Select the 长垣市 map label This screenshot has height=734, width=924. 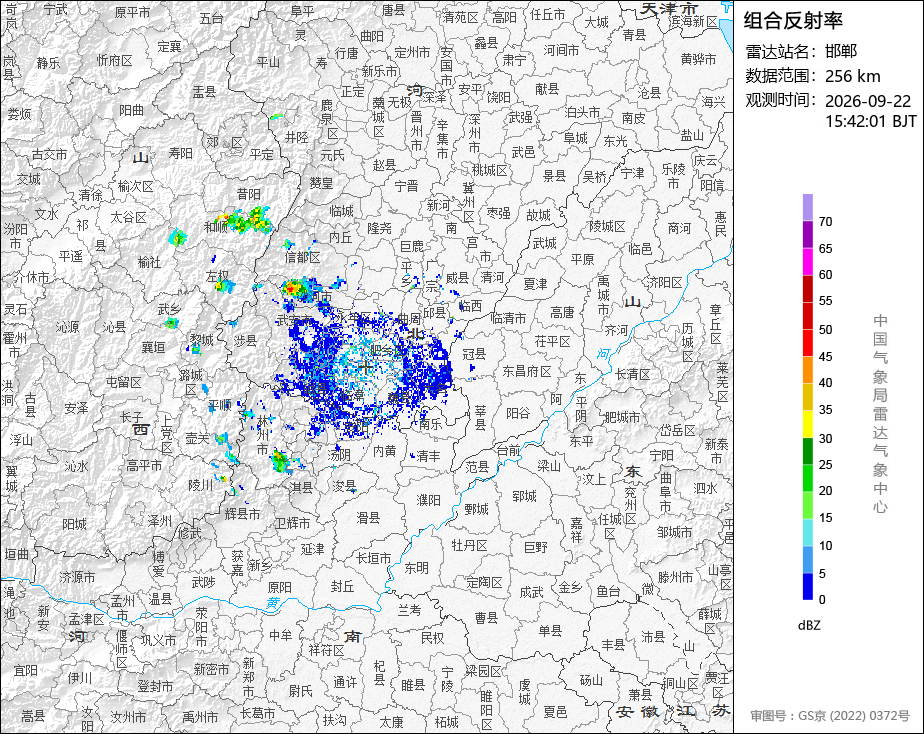tap(374, 558)
